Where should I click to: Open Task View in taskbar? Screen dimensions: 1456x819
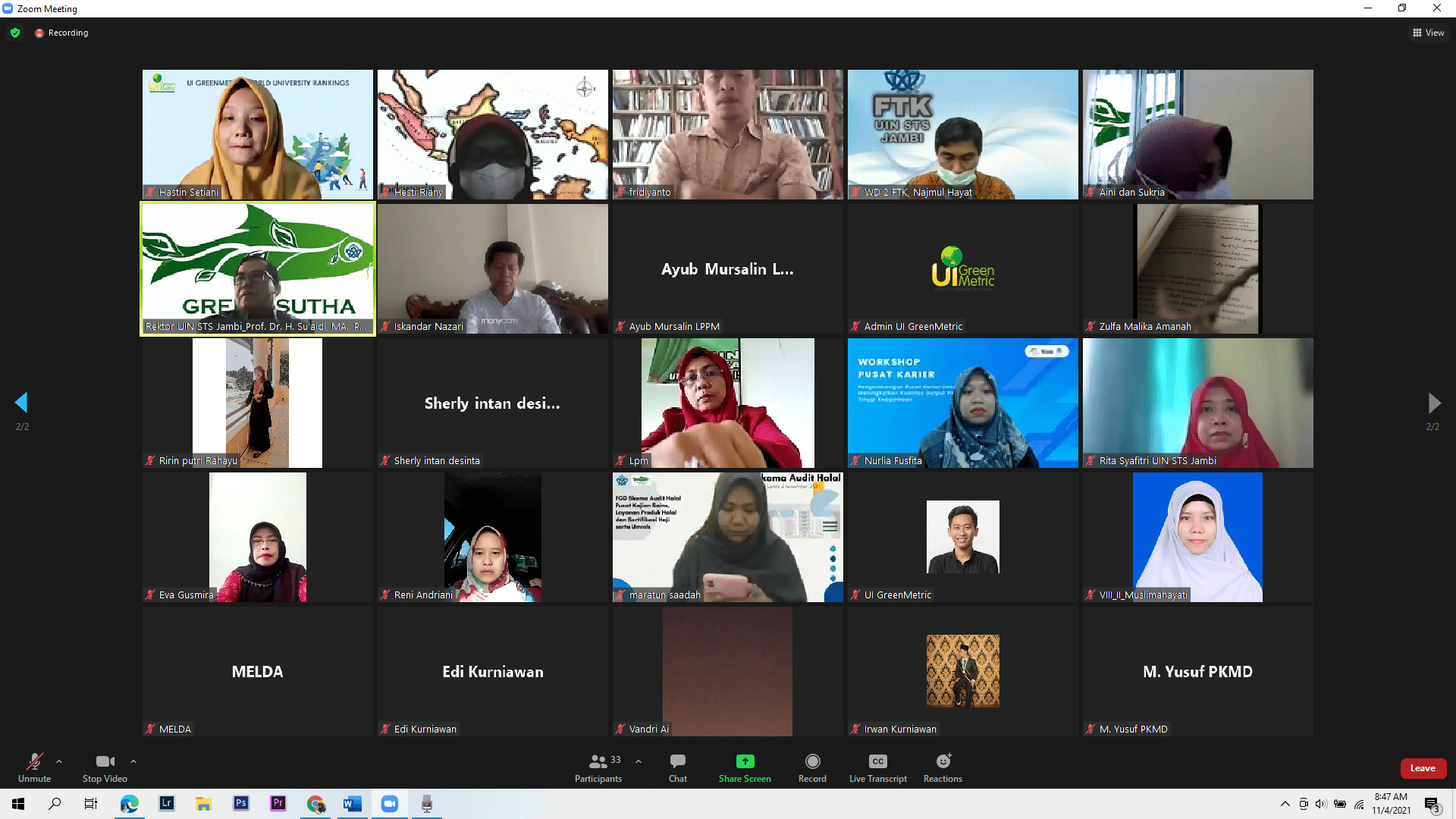[91, 804]
